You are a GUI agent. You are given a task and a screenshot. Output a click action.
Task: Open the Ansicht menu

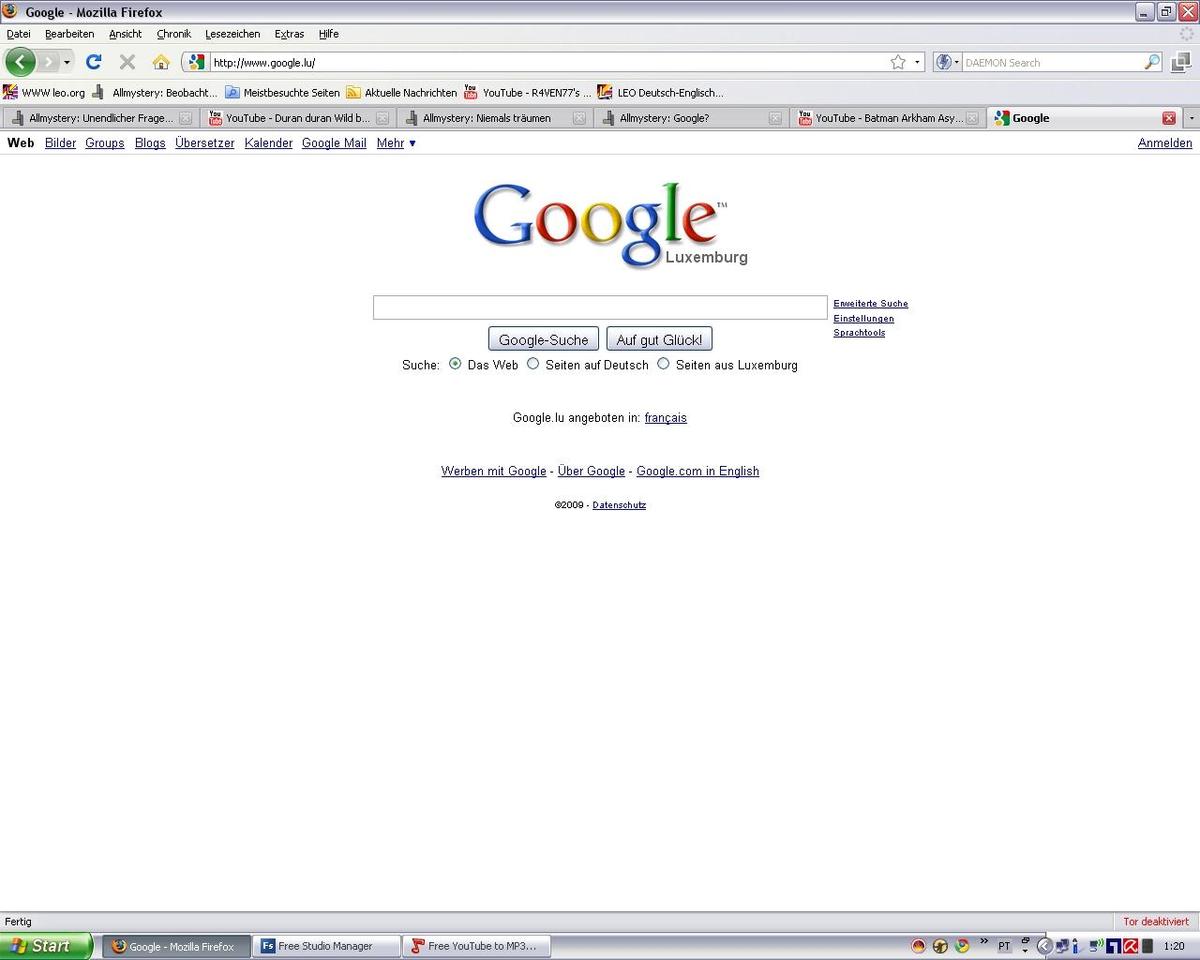click(125, 34)
